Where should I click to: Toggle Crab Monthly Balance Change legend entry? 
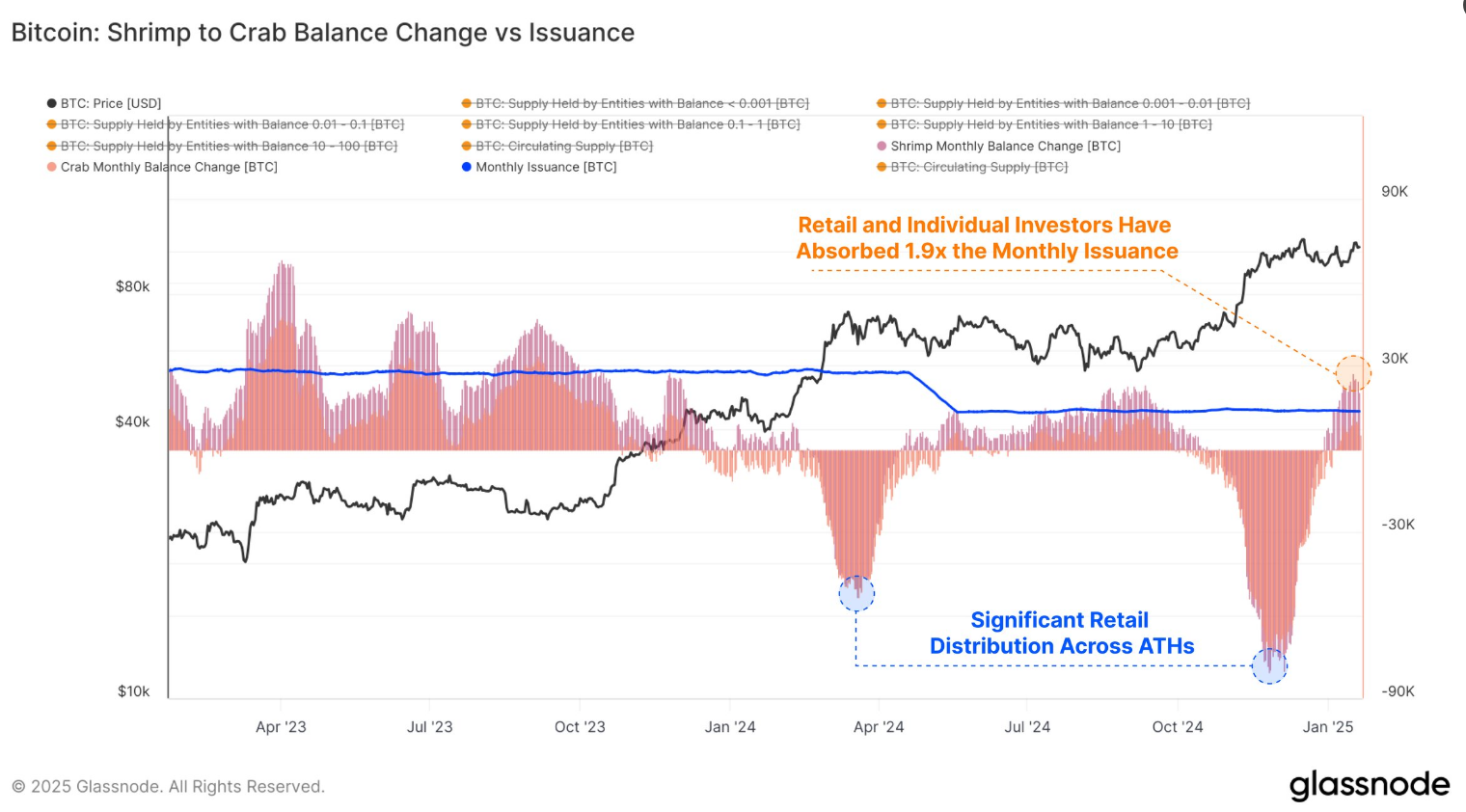point(162,167)
